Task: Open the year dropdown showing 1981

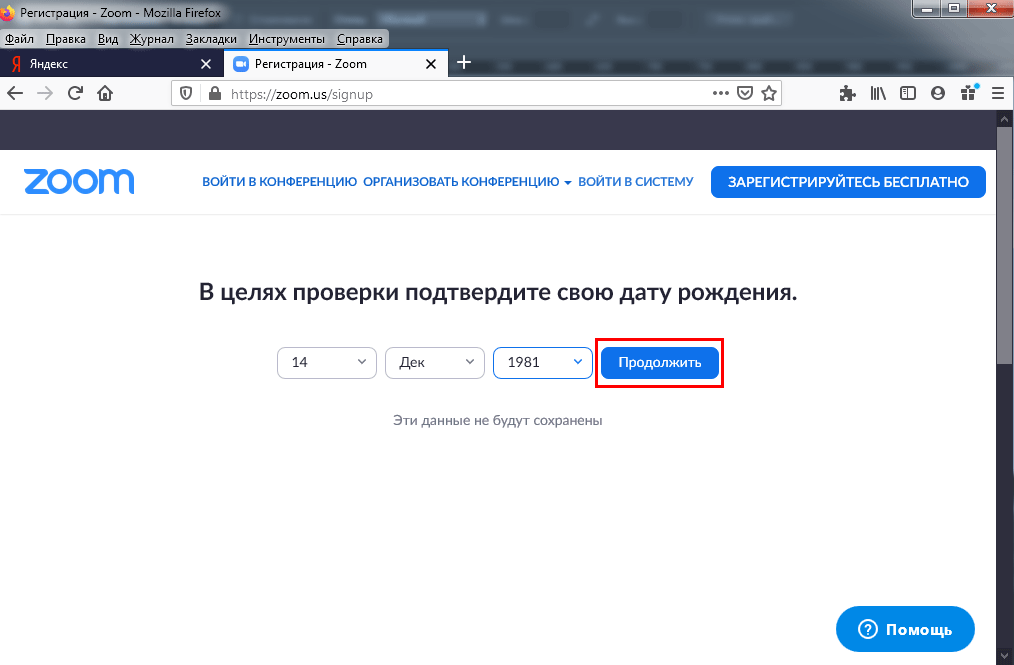Action: pos(542,362)
